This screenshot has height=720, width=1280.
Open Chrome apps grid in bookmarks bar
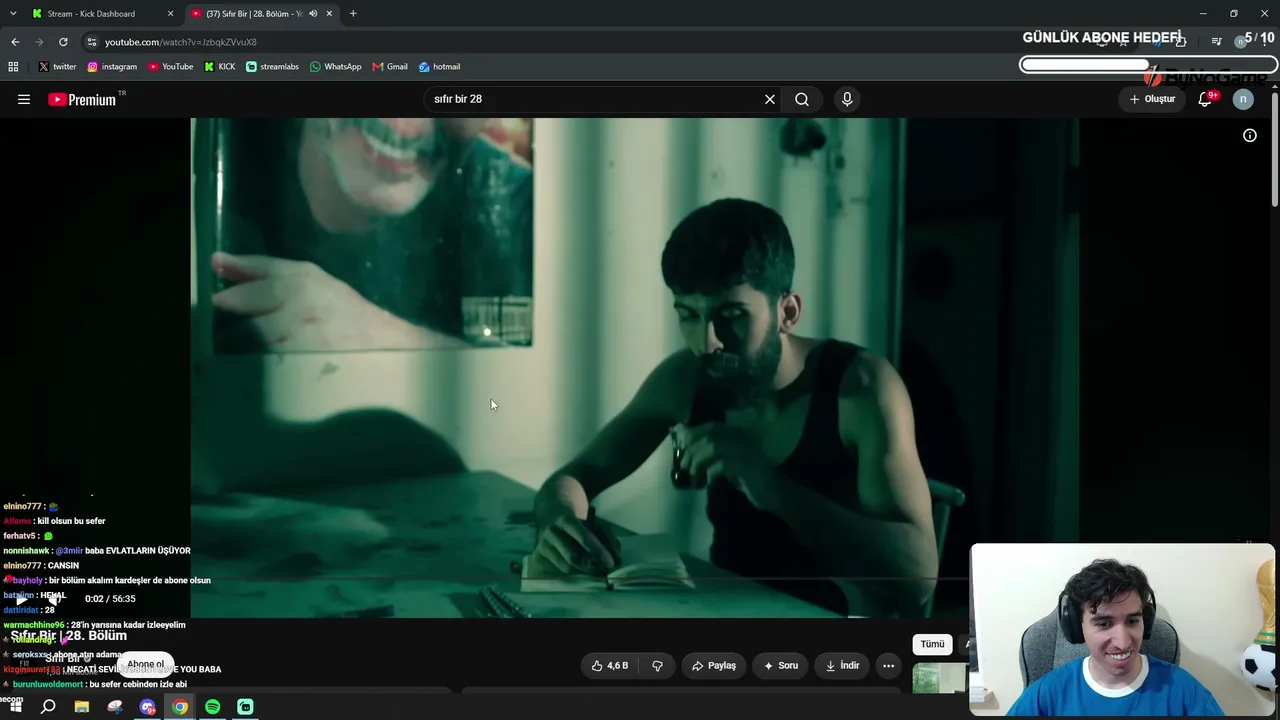(x=13, y=67)
